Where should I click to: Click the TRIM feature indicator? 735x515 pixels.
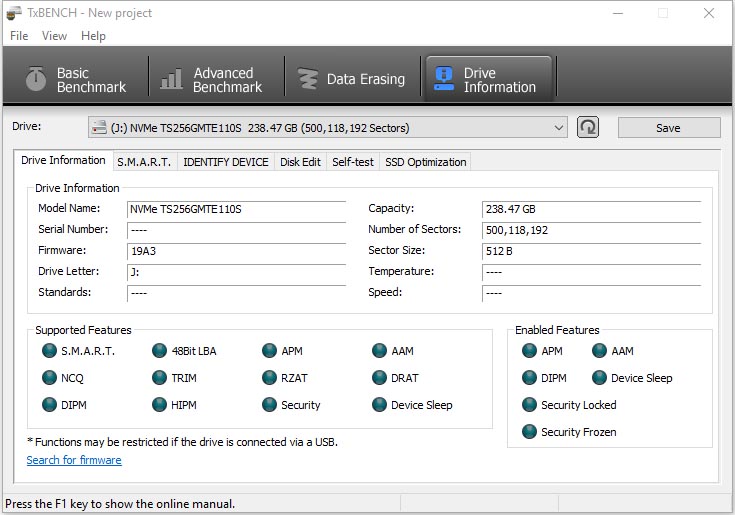tap(159, 378)
